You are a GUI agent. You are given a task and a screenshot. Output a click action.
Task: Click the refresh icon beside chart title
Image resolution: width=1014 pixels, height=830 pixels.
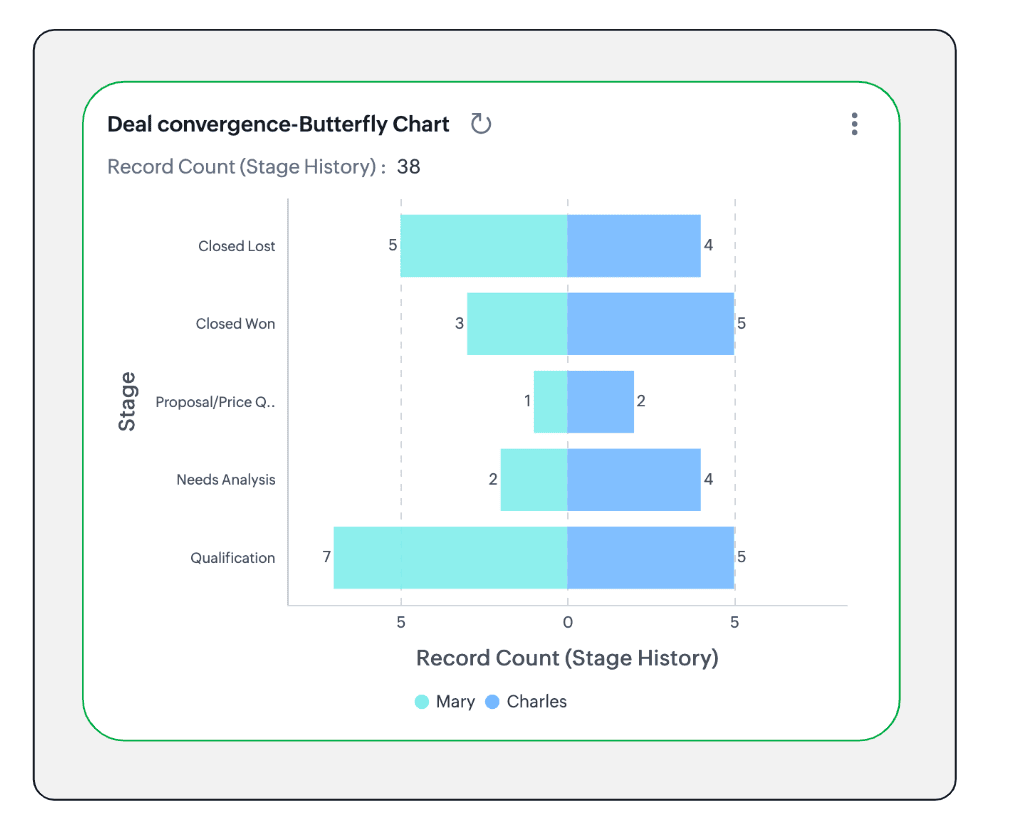coord(481,124)
